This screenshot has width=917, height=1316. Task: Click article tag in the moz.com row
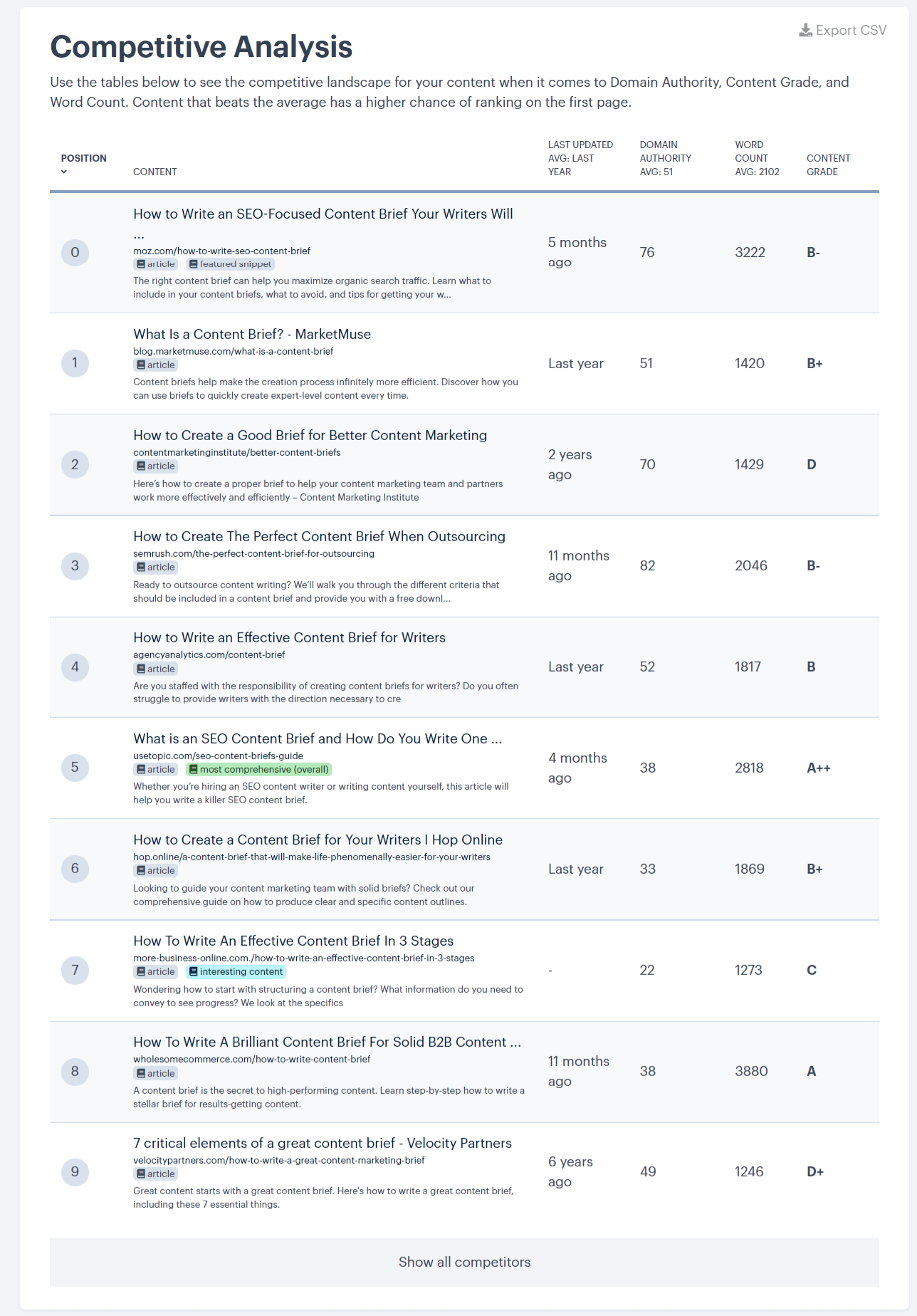[156, 264]
